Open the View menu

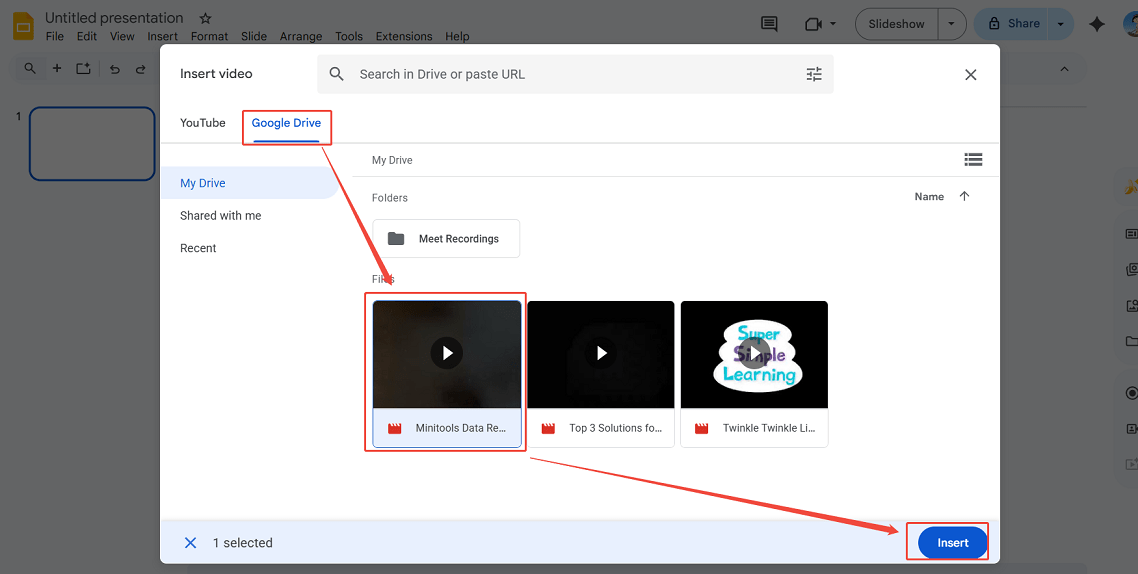tap(122, 36)
